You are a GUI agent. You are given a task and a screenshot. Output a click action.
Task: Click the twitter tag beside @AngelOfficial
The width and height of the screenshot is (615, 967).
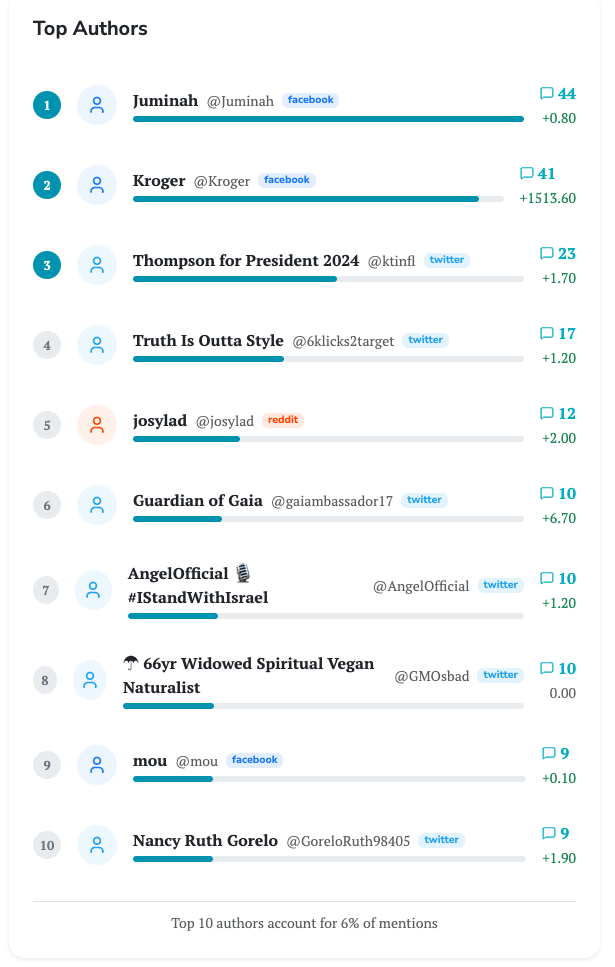coord(500,585)
